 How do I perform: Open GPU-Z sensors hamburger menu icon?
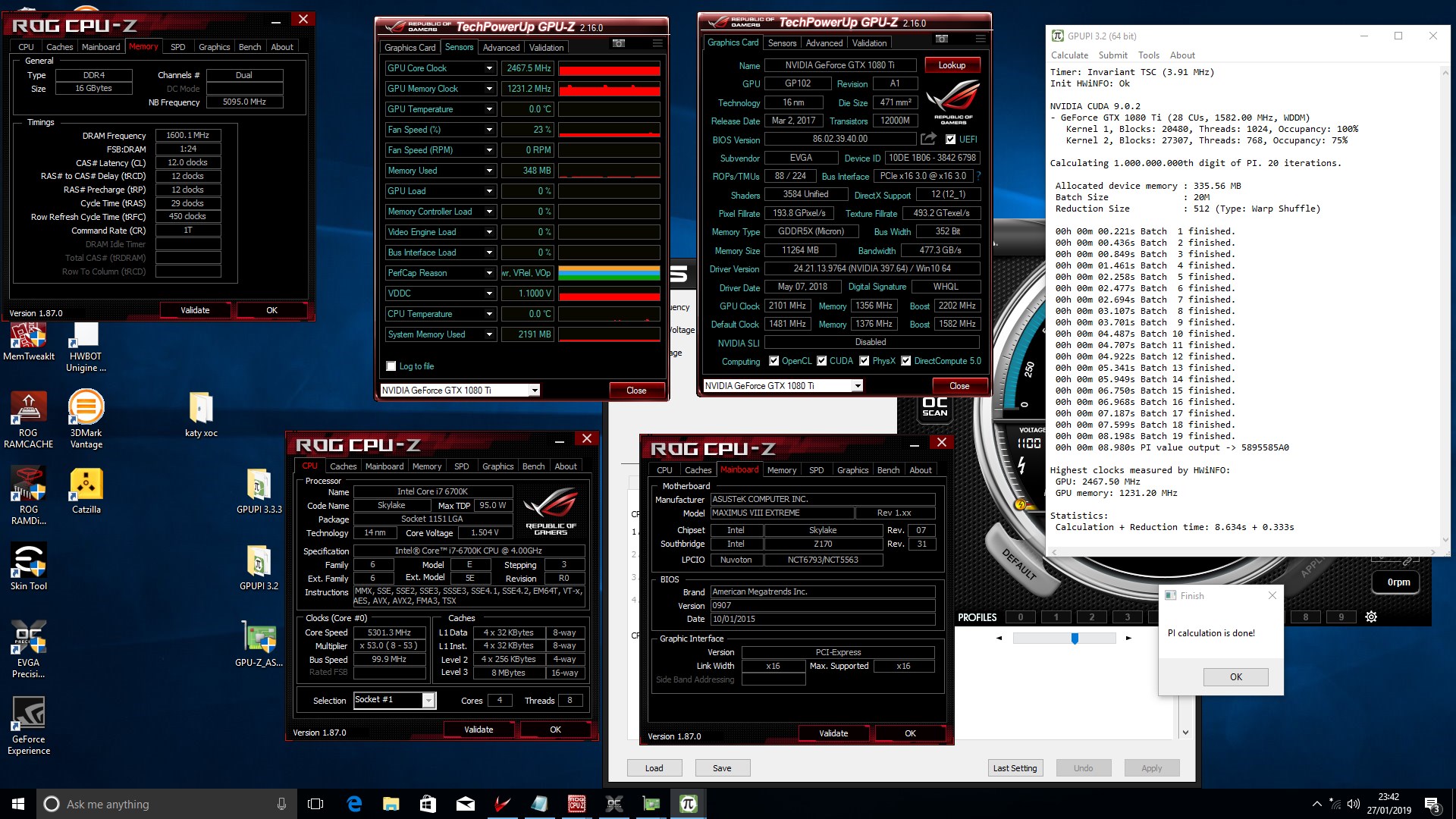[x=657, y=43]
